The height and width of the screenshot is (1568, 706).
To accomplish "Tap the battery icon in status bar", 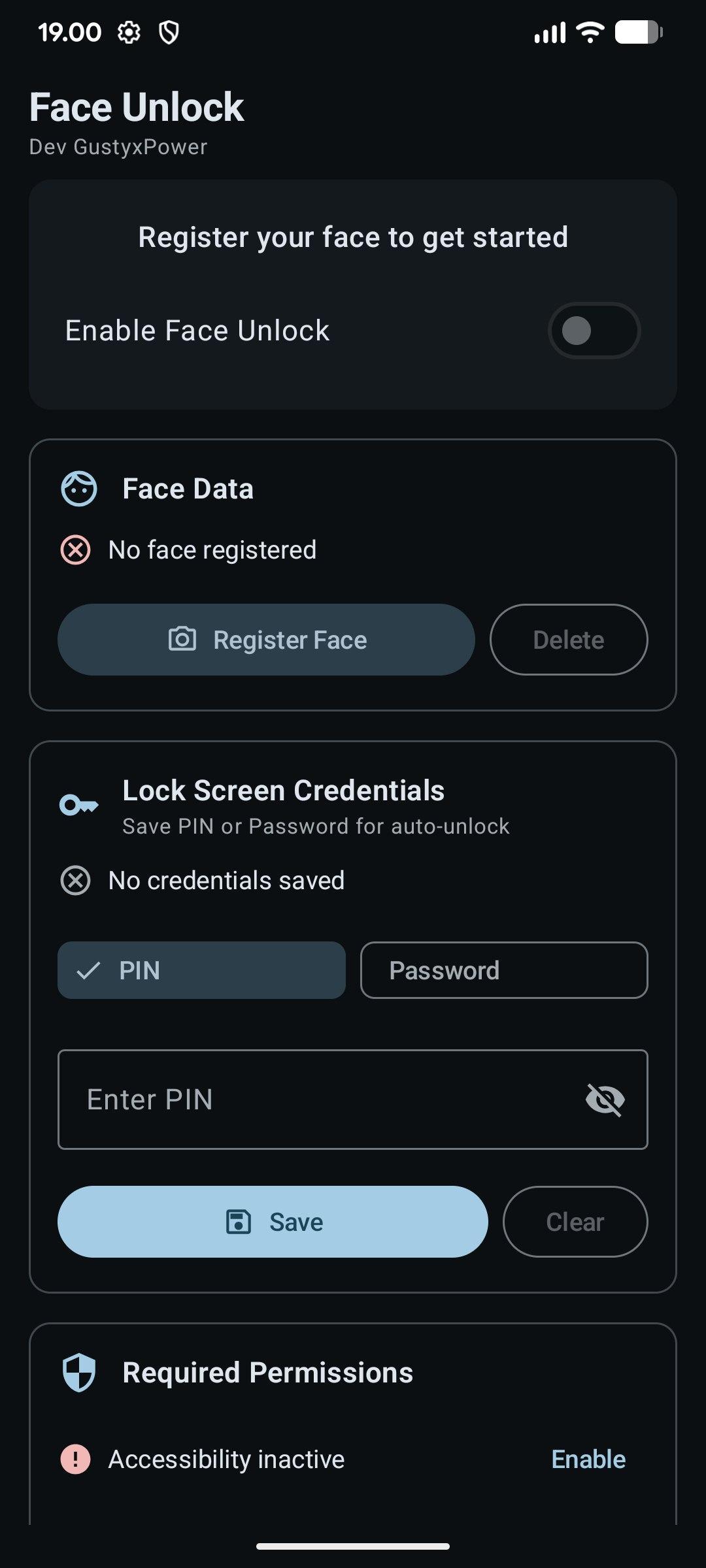I will (x=639, y=32).
